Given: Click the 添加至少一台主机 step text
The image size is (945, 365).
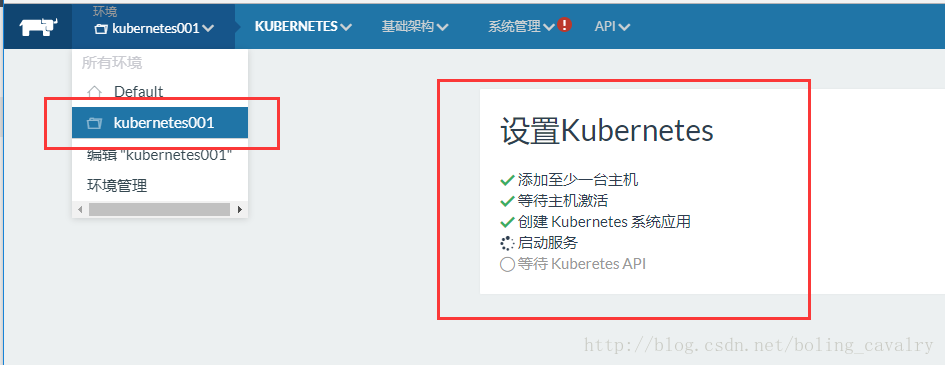Looking at the screenshot, I should point(577,180).
